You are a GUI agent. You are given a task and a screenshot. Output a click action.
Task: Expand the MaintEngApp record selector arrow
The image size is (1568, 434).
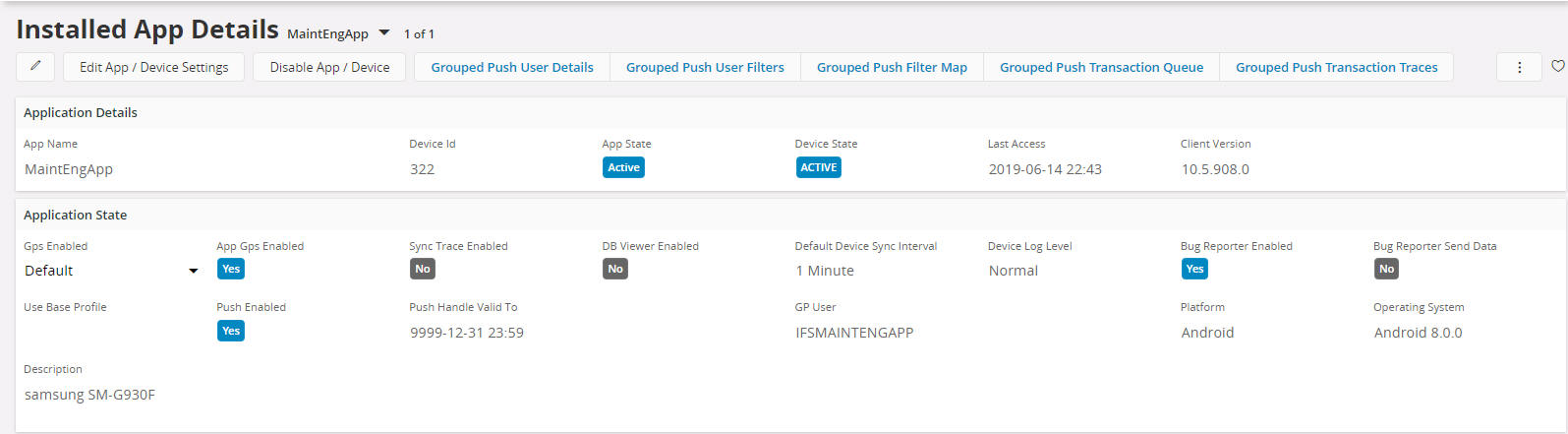383,33
